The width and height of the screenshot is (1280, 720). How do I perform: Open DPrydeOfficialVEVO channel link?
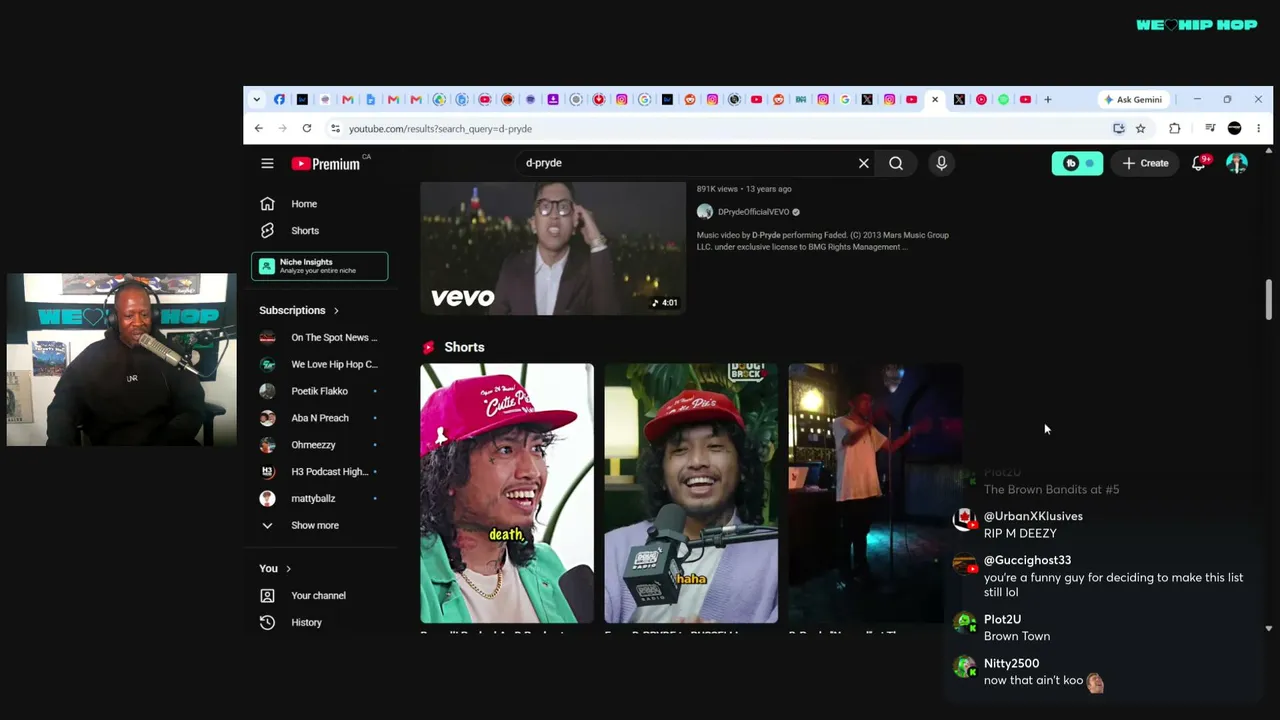[x=753, y=212]
